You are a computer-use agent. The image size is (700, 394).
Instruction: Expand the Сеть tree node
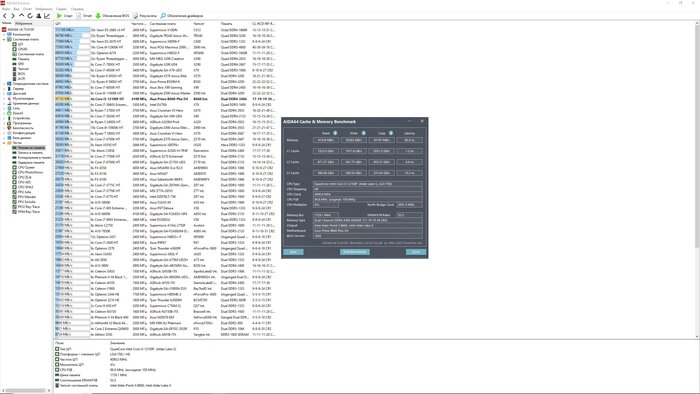pos(4,108)
